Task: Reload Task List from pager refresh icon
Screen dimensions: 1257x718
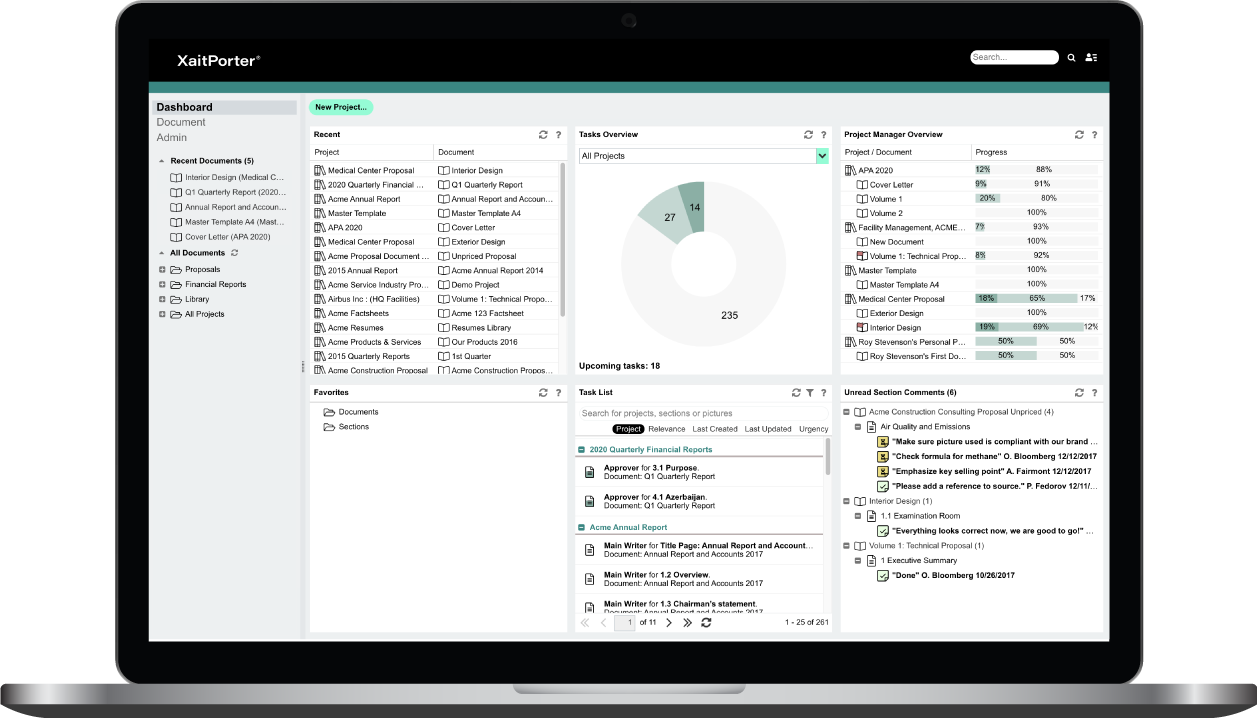Action: pos(706,622)
